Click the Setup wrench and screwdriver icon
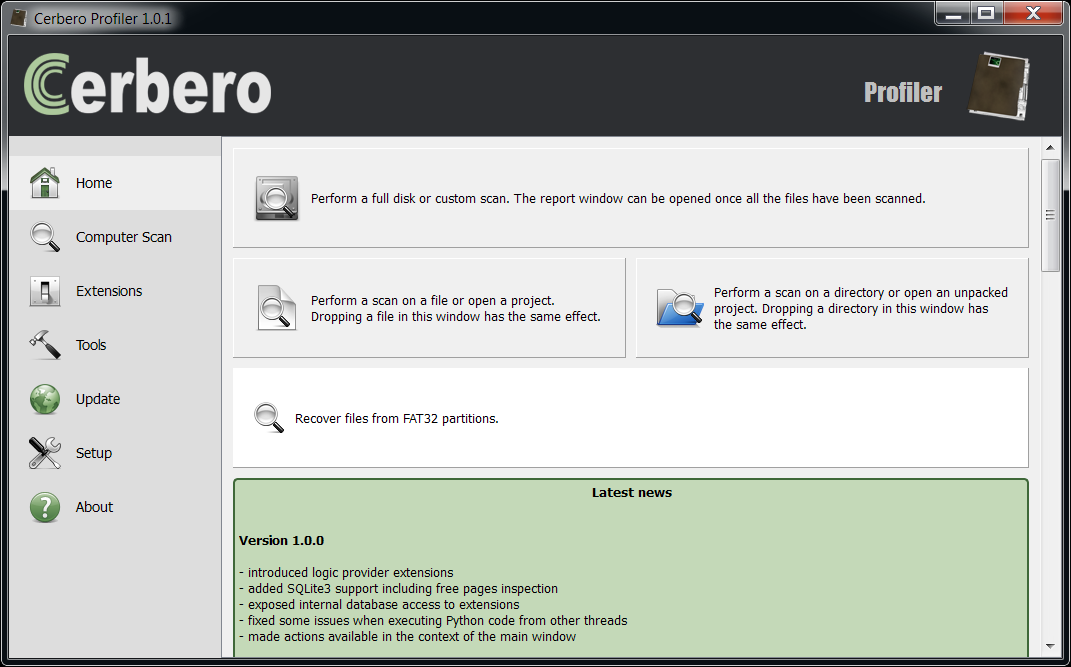Image resolution: width=1071 pixels, height=667 pixels. coord(45,453)
